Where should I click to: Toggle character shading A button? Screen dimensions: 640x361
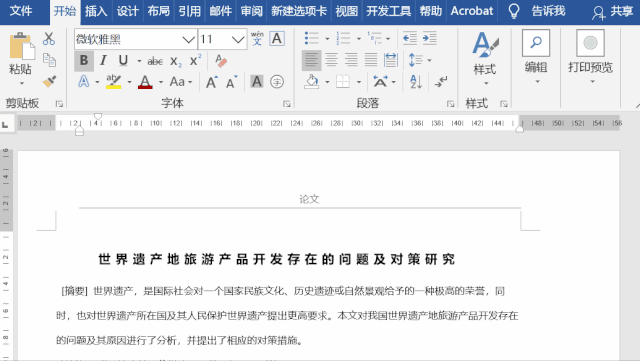point(257,82)
